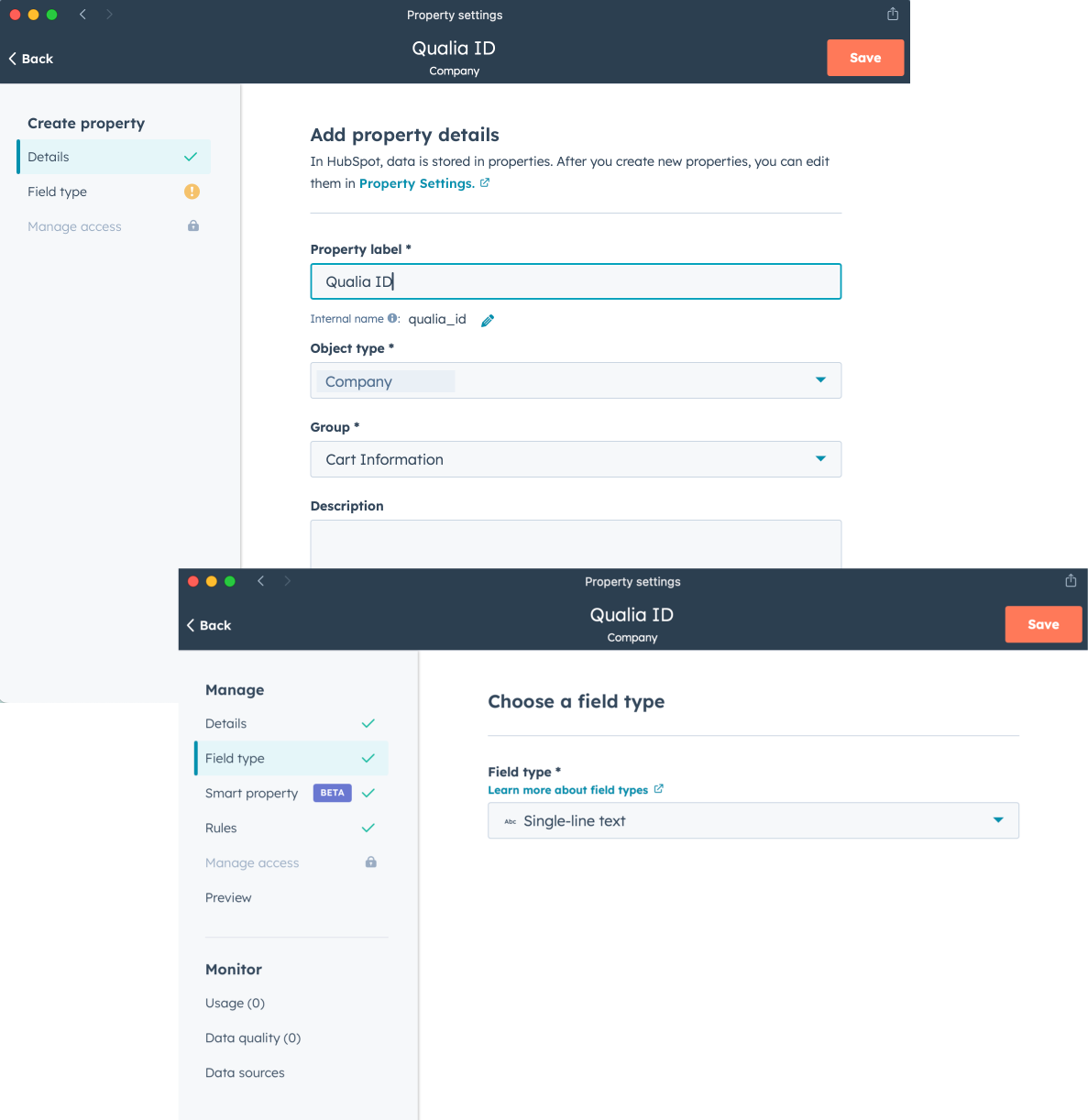Image resolution: width=1088 pixels, height=1120 pixels.
Task: Click the Abc icon in Field type dropdown
Action: [x=511, y=821]
